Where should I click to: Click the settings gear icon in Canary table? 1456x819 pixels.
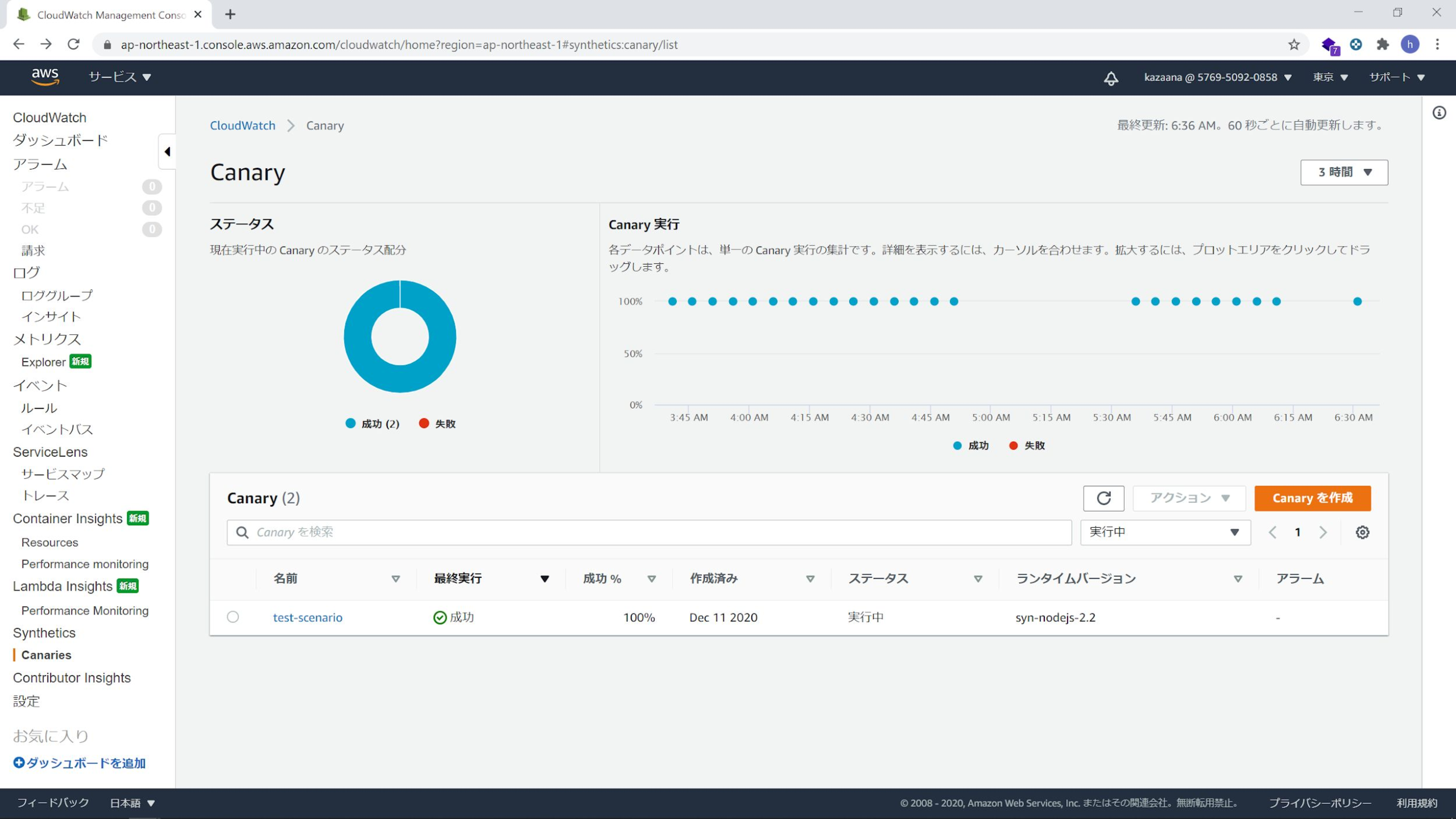click(1363, 532)
